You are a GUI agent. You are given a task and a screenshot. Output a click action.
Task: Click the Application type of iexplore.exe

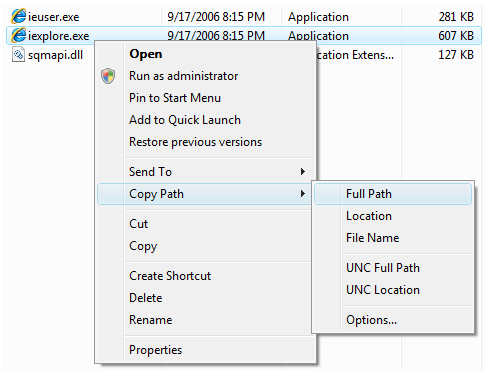[318, 35]
